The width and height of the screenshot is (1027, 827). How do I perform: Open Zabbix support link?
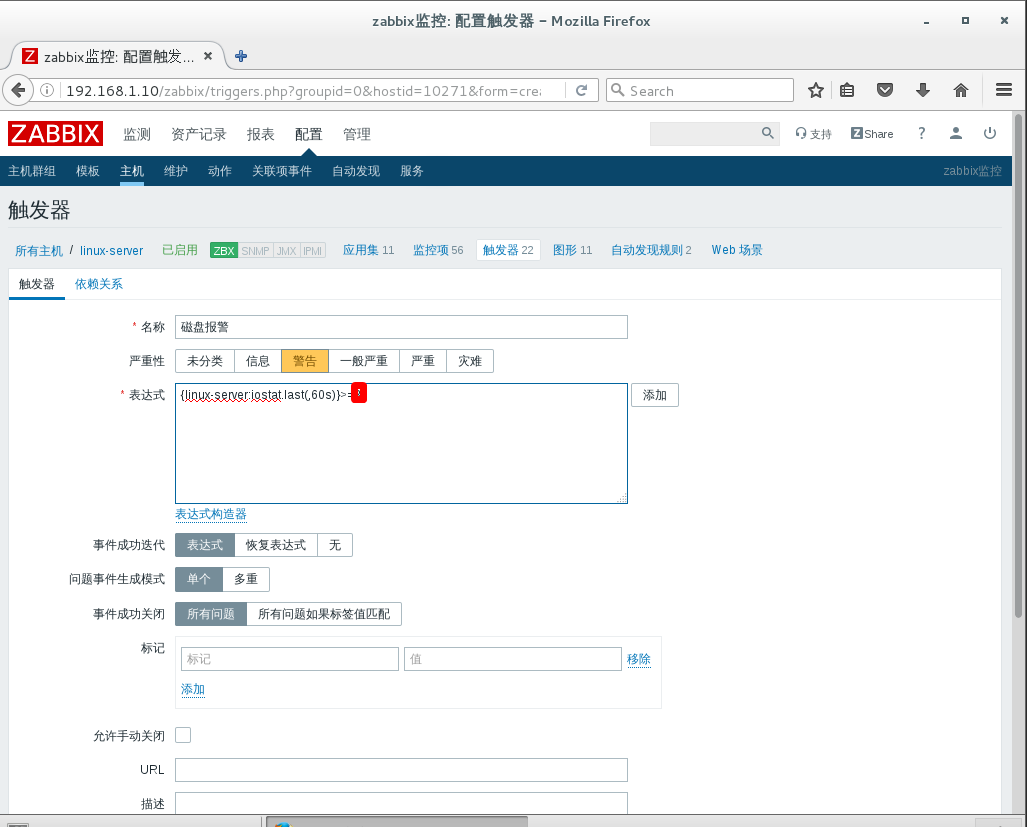[813, 134]
